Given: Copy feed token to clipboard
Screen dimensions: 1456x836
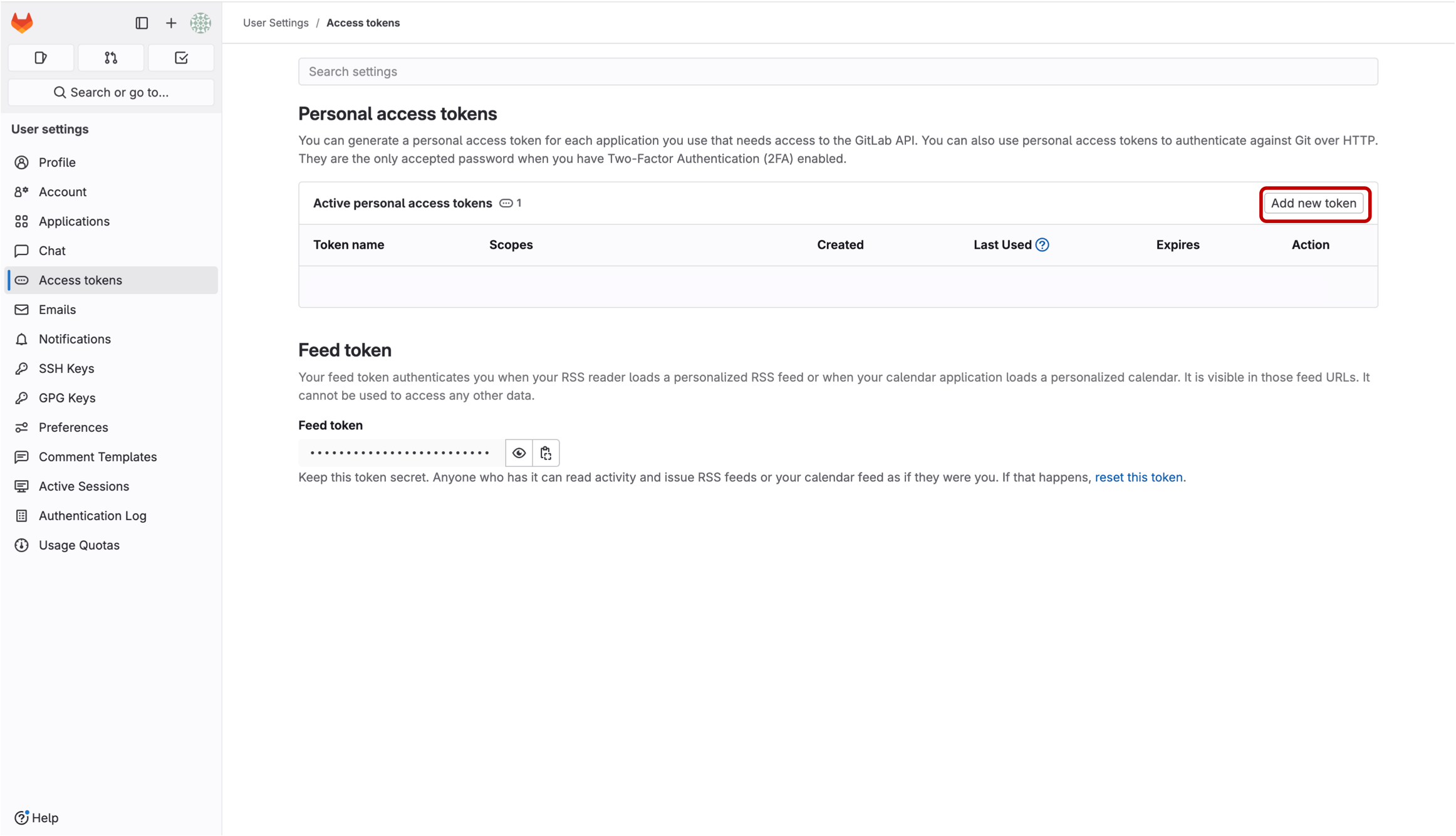Looking at the screenshot, I should click(546, 453).
